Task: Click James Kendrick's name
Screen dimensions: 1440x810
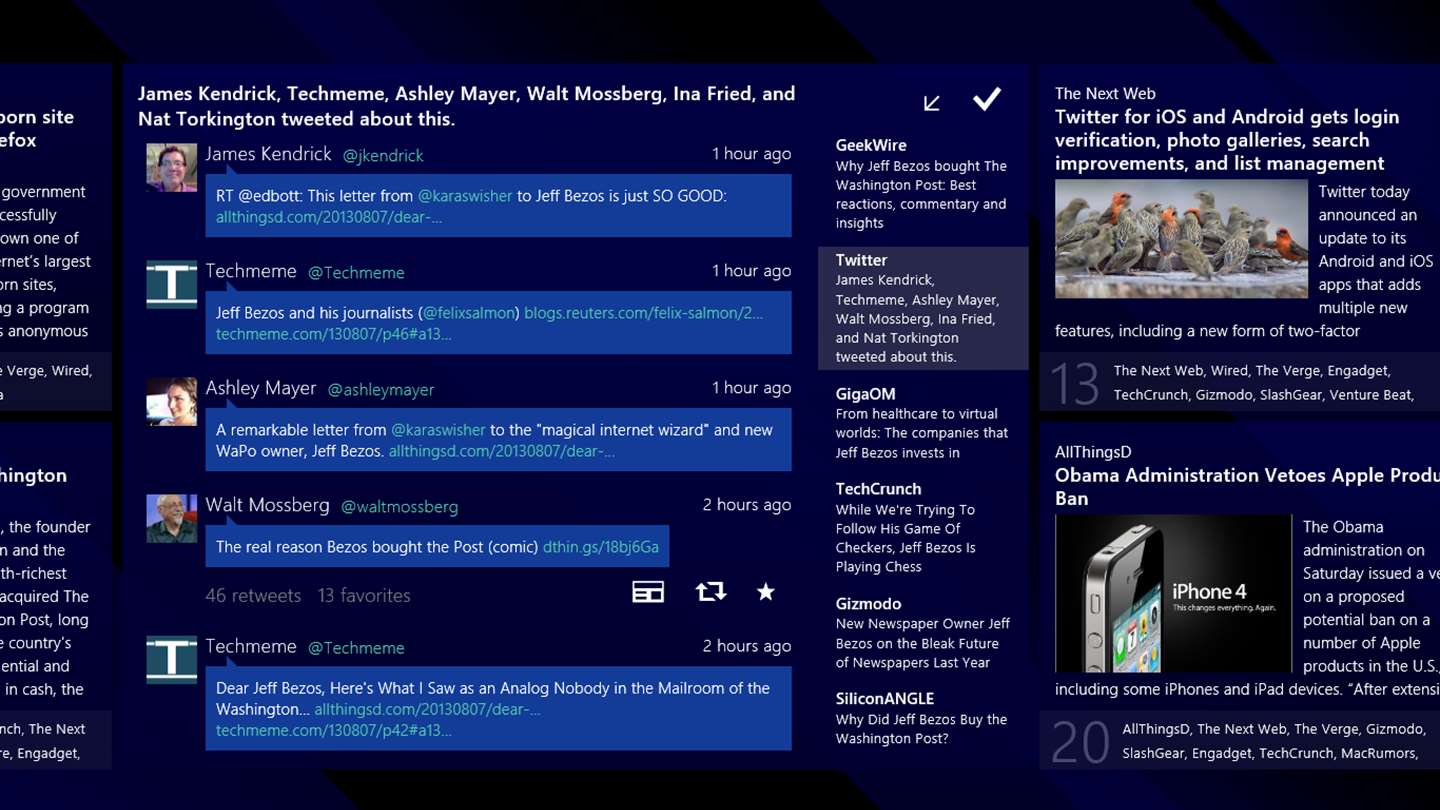Action: [268, 154]
